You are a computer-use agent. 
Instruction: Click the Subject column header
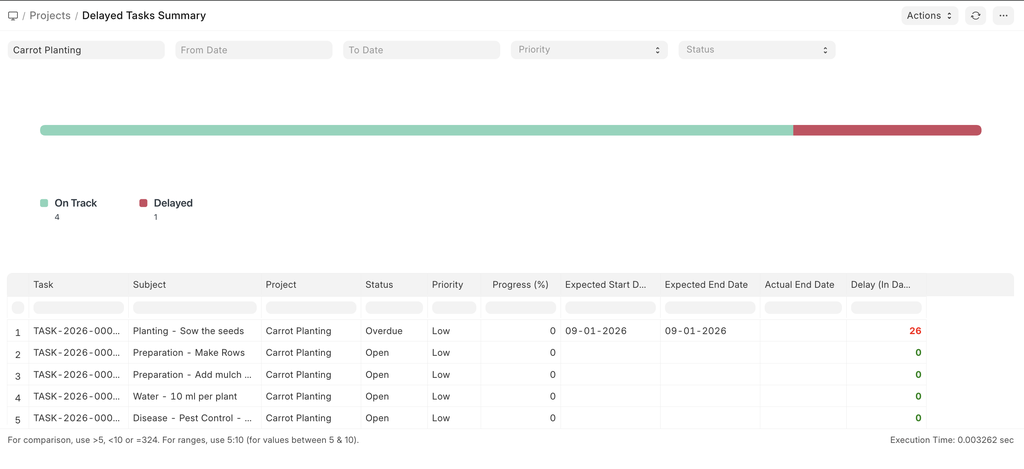(150, 285)
